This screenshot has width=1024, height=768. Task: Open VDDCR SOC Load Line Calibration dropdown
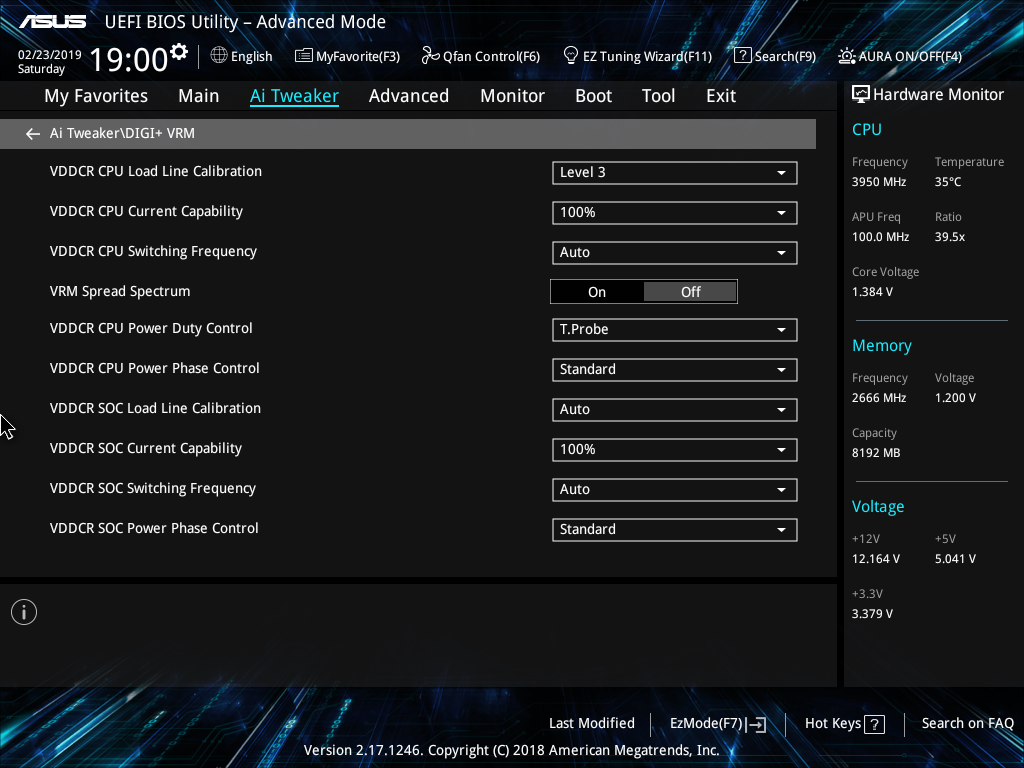coord(675,409)
